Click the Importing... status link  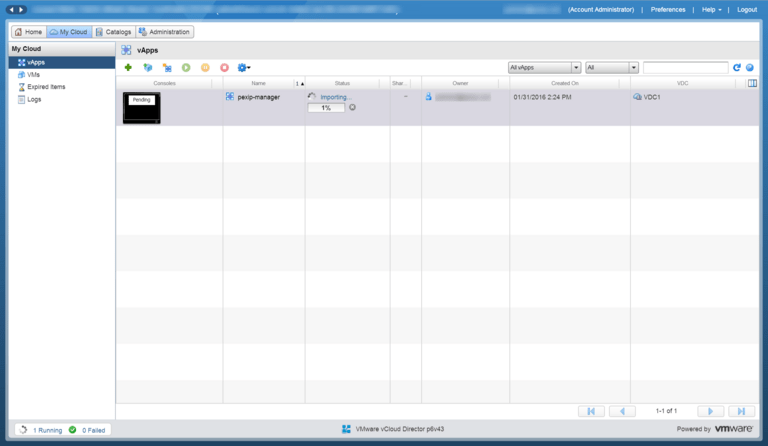pos(336,97)
